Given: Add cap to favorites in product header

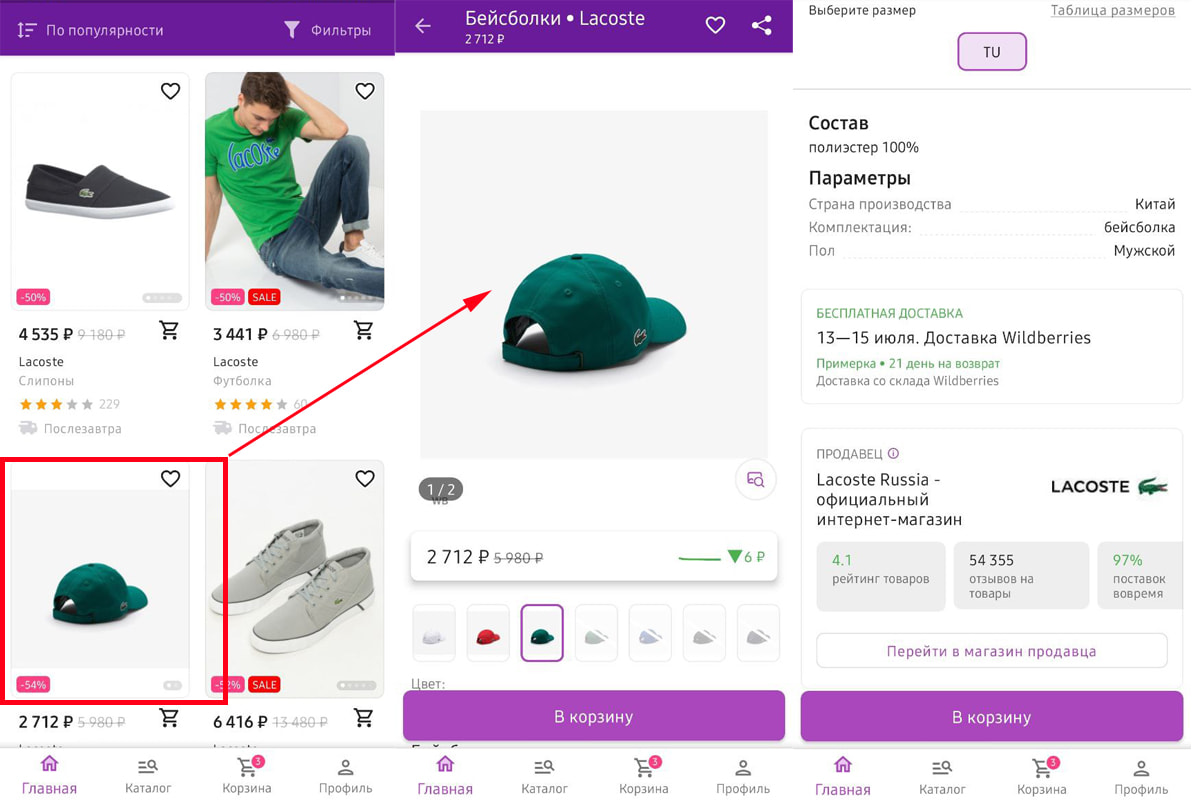Looking at the screenshot, I should [x=715, y=26].
